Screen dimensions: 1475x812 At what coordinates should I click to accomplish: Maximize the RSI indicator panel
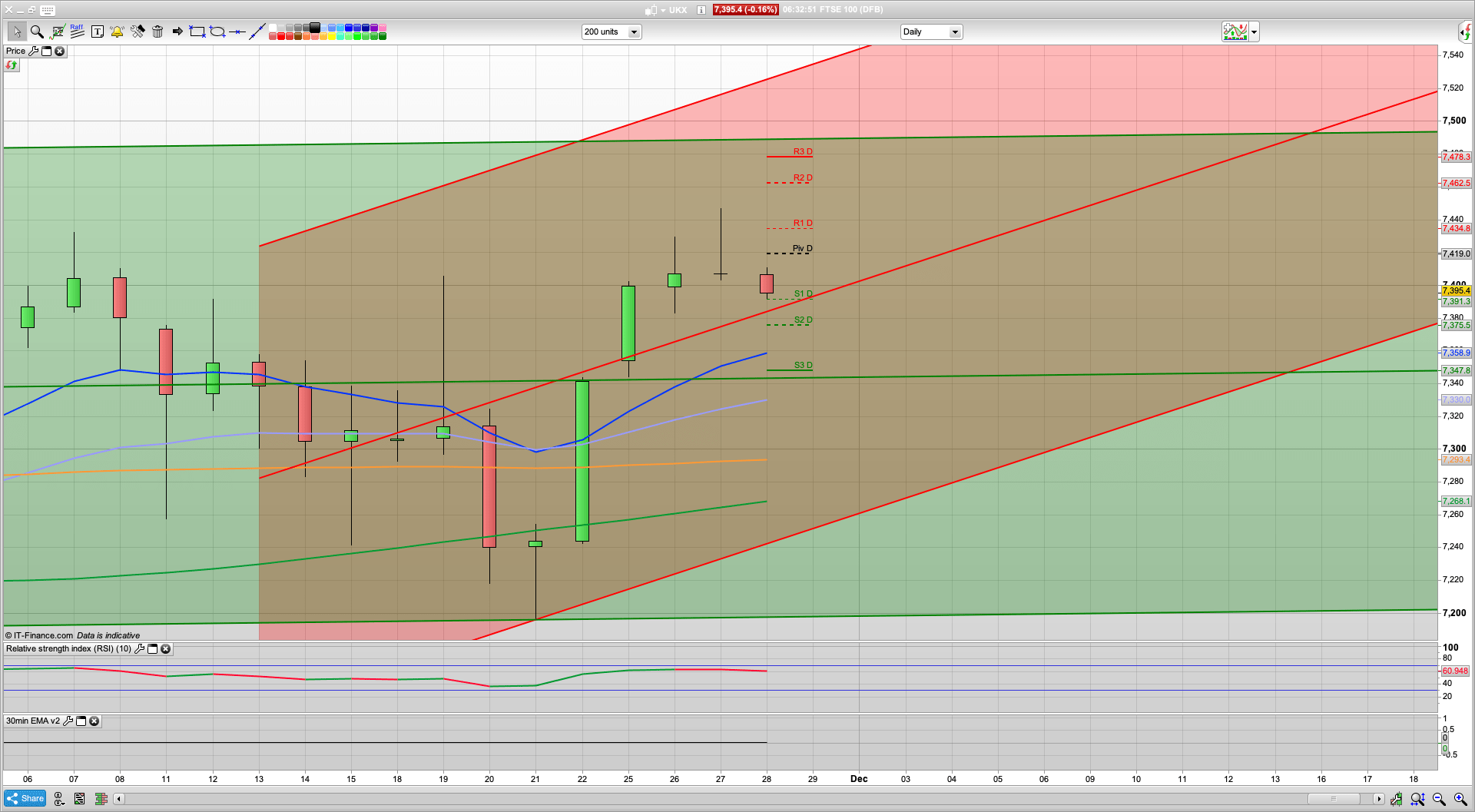[x=152, y=648]
